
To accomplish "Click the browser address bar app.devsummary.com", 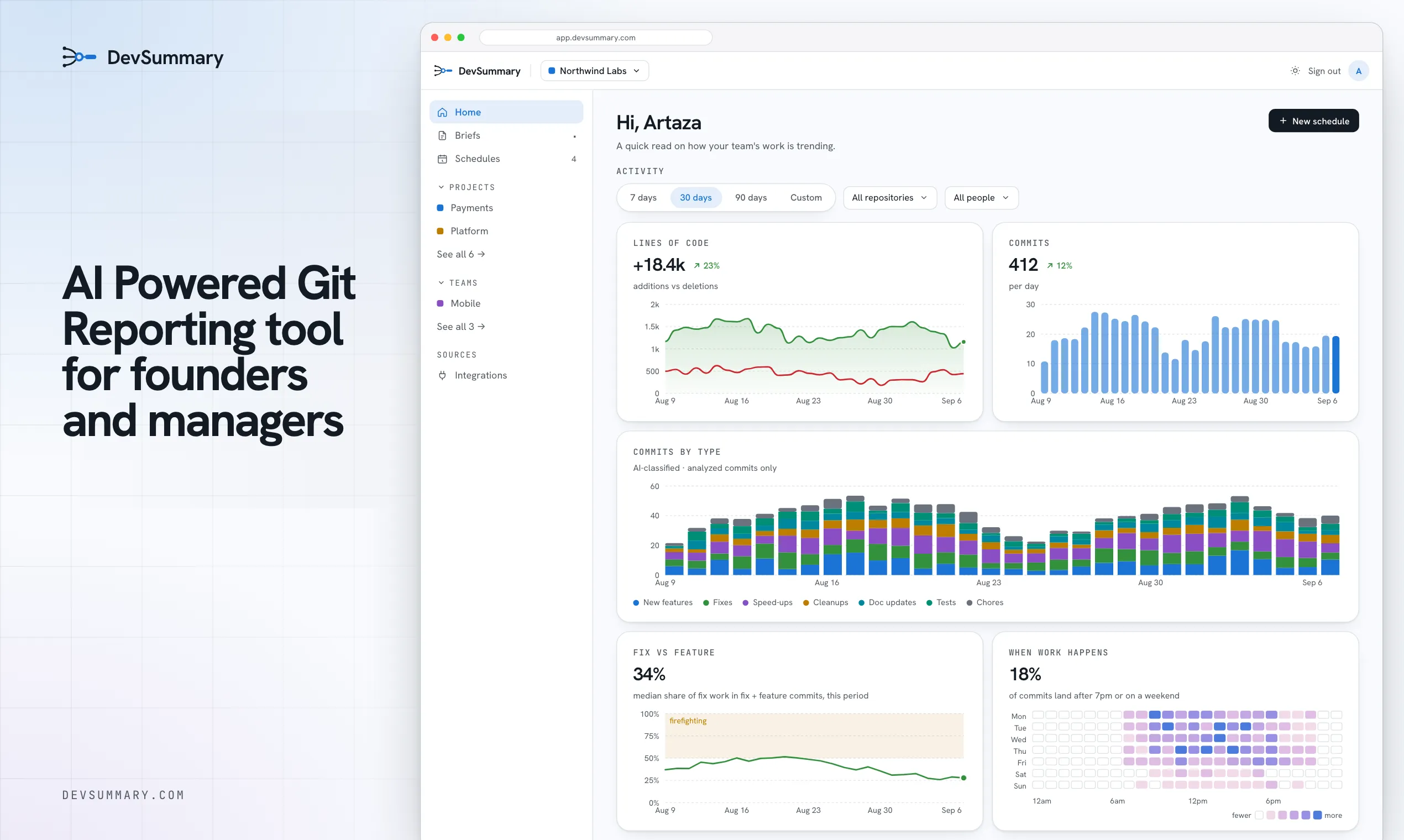I will 595,38.
